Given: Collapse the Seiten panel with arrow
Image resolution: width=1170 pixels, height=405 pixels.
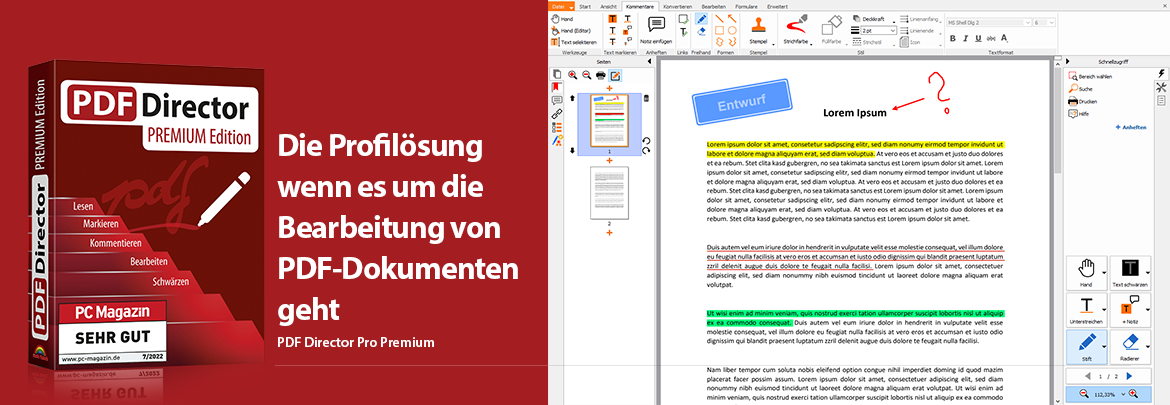Looking at the screenshot, I should [x=648, y=62].
